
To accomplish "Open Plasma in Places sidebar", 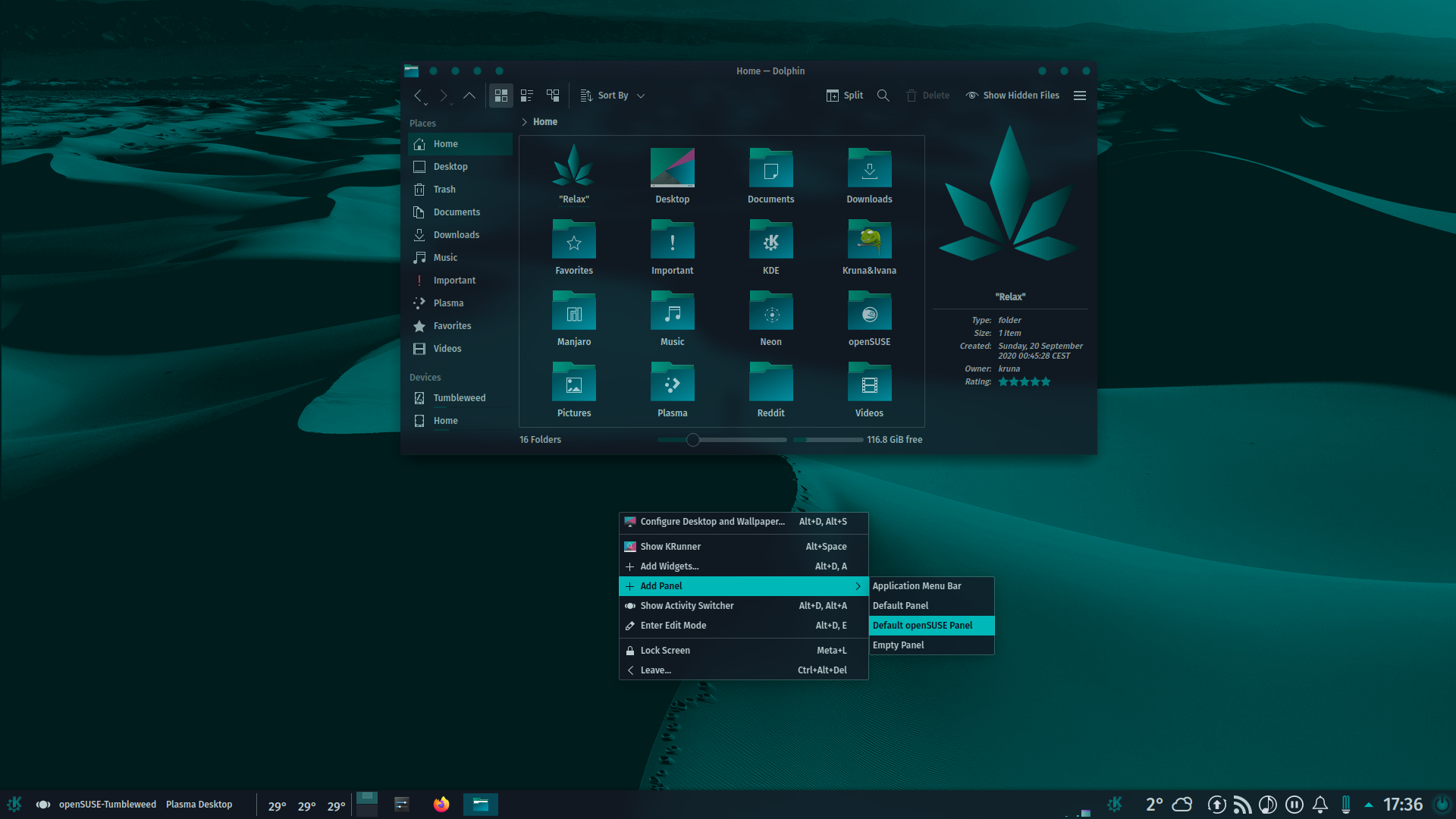I will click(460, 303).
